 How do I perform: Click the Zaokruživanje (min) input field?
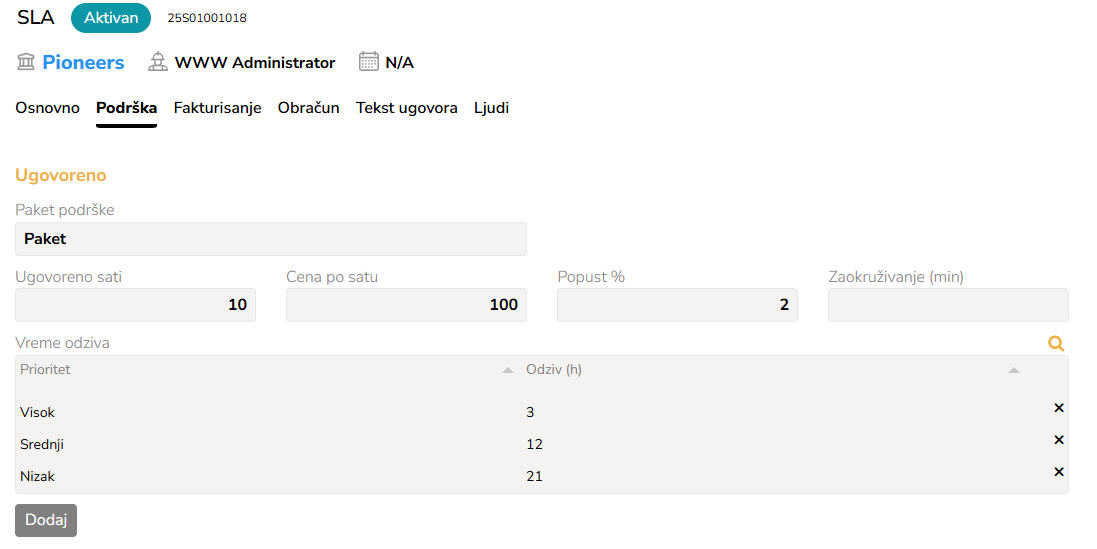pyautogui.click(x=948, y=305)
